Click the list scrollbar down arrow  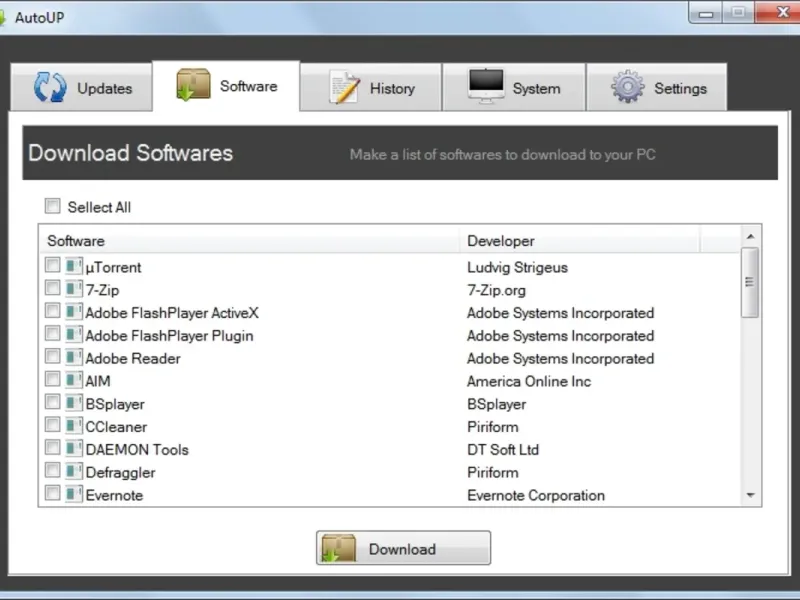coord(751,495)
